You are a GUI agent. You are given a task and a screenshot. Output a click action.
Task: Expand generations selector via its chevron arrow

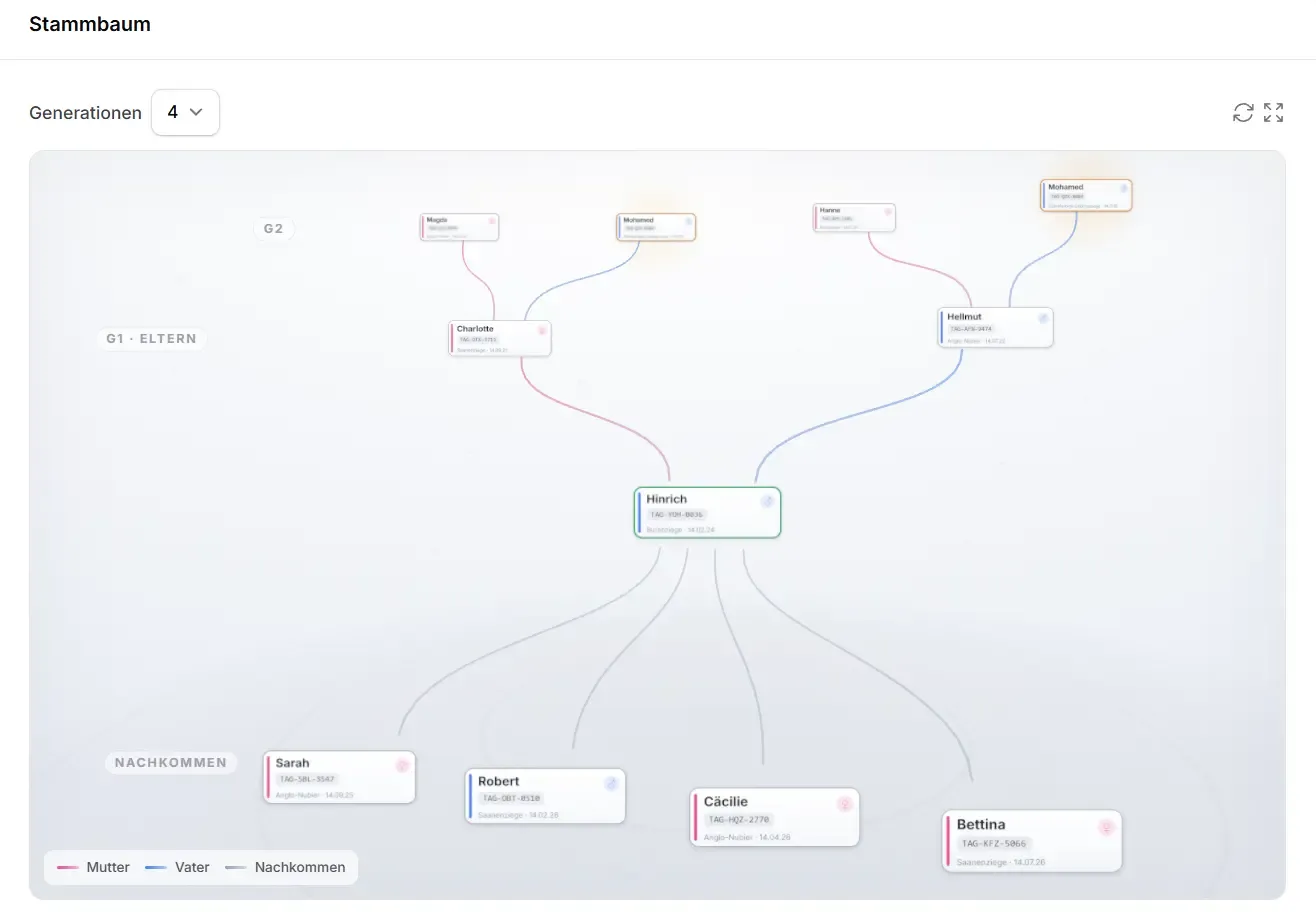pyautogui.click(x=196, y=112)
